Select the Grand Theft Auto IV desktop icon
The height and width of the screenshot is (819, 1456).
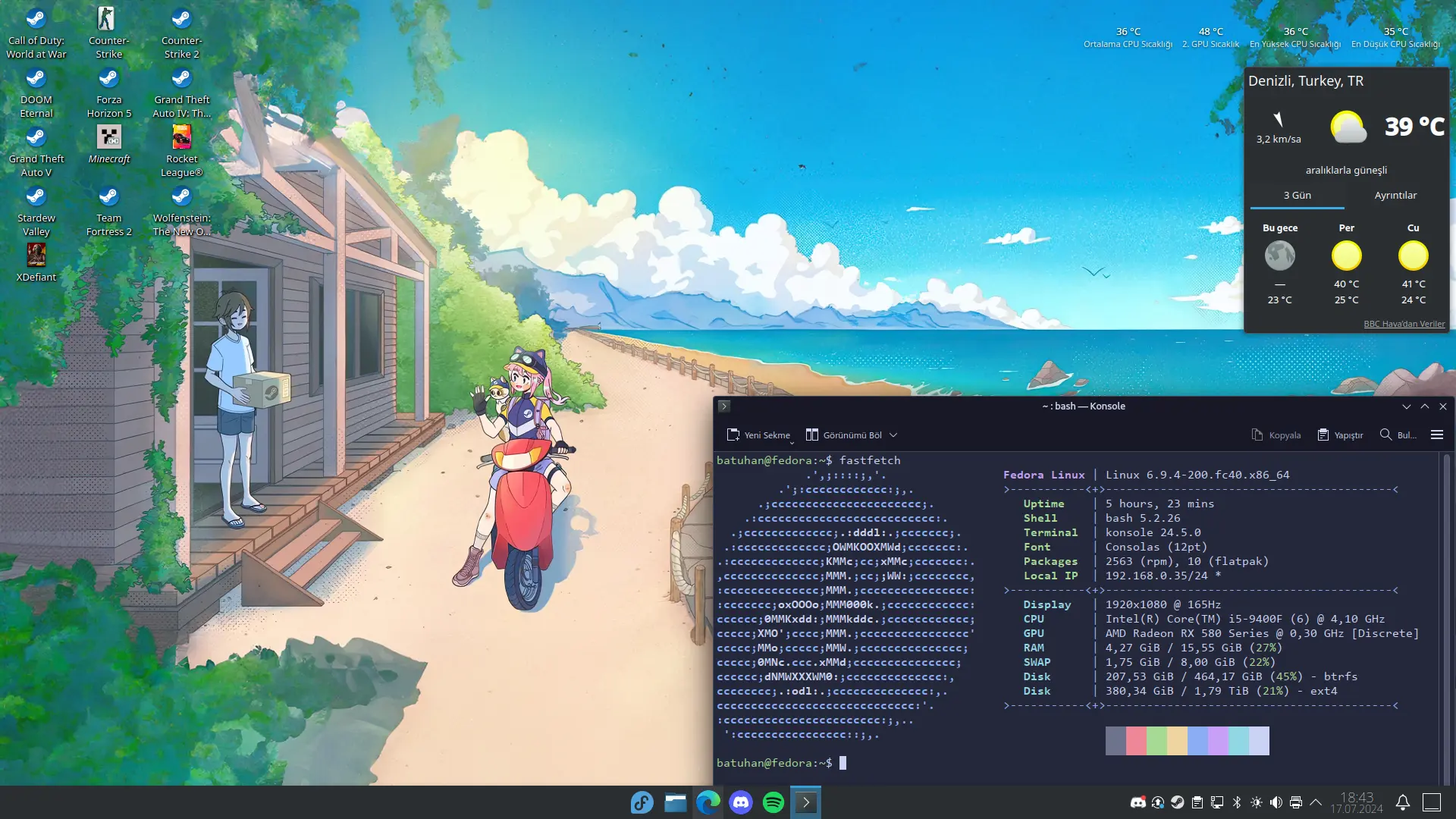point(182,93)
